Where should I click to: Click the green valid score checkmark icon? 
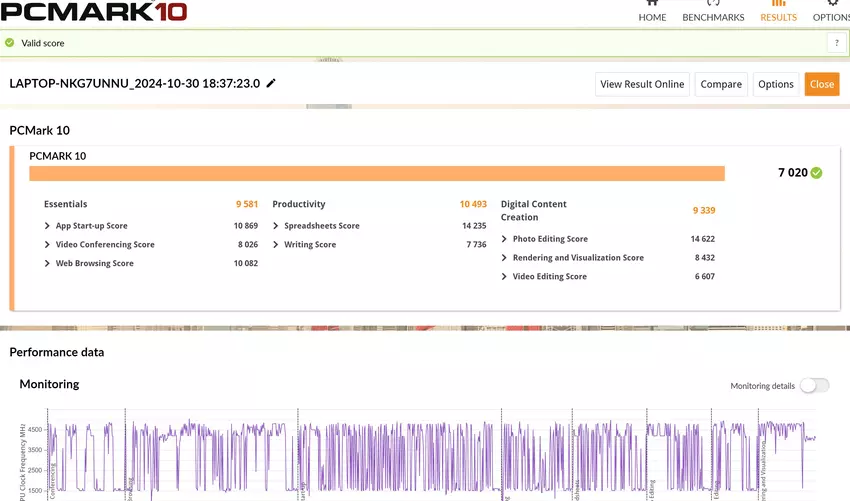[x=10, y=43]
